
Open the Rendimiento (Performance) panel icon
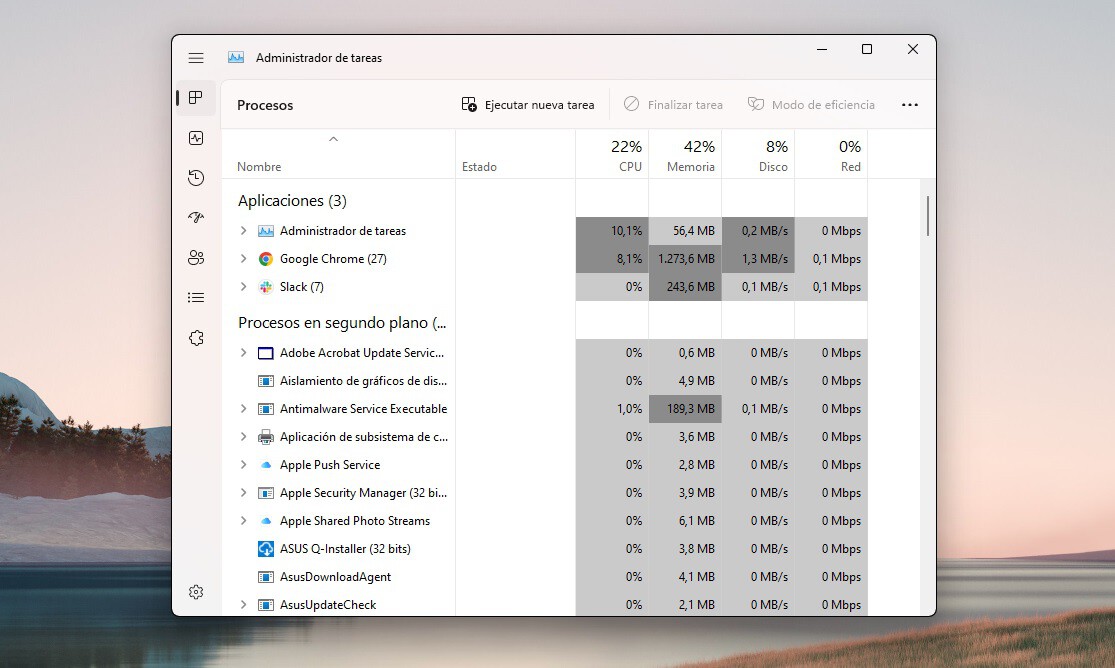click(196, 138)
